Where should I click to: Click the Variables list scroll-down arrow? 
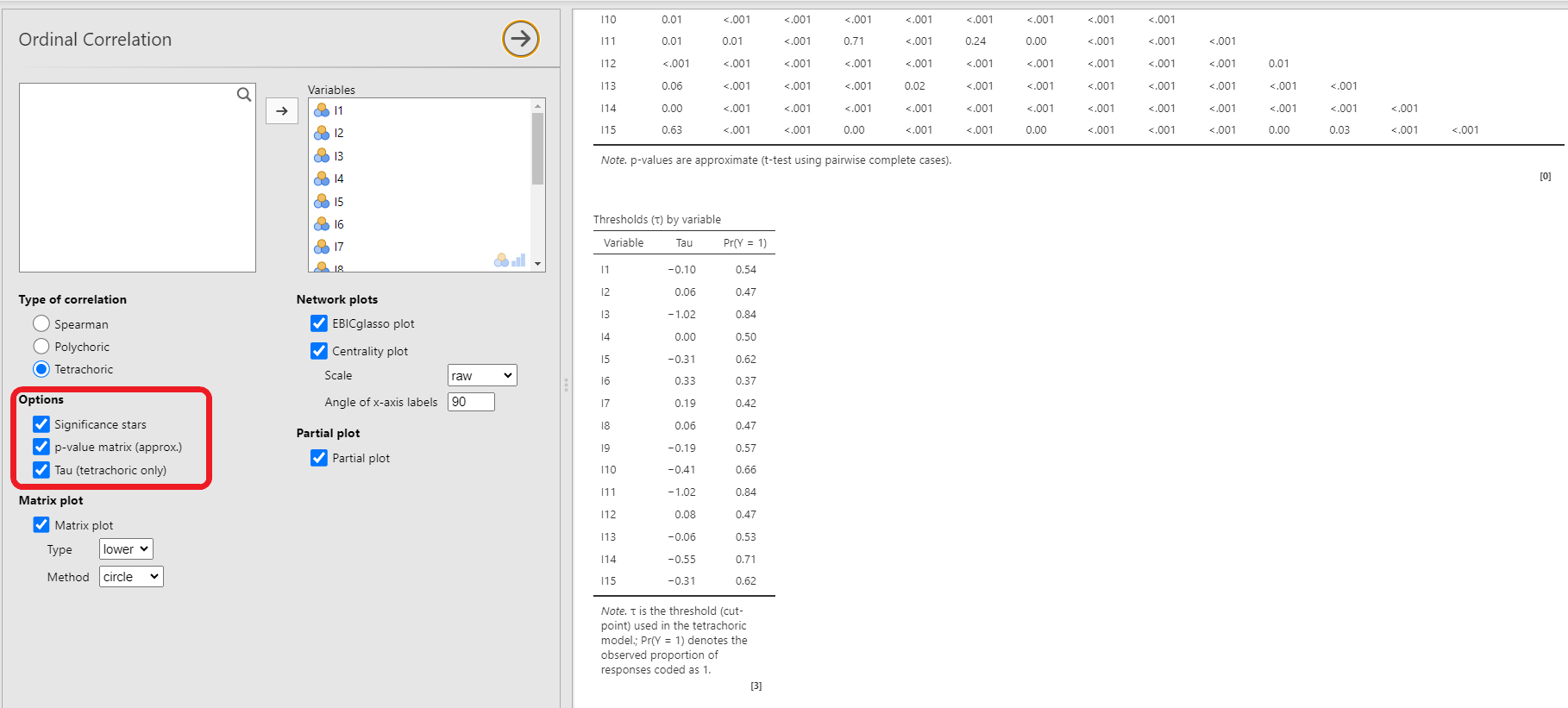538,264
